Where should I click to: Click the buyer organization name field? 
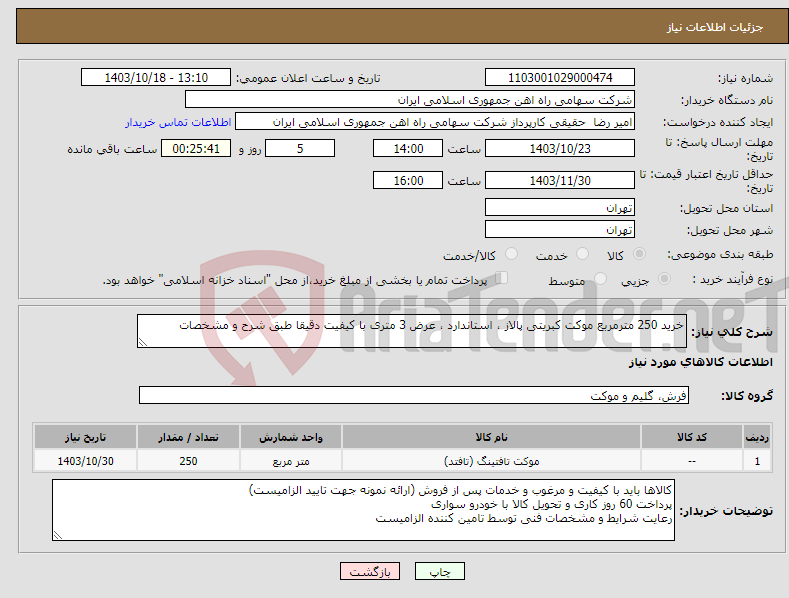[x=410, y=100]
